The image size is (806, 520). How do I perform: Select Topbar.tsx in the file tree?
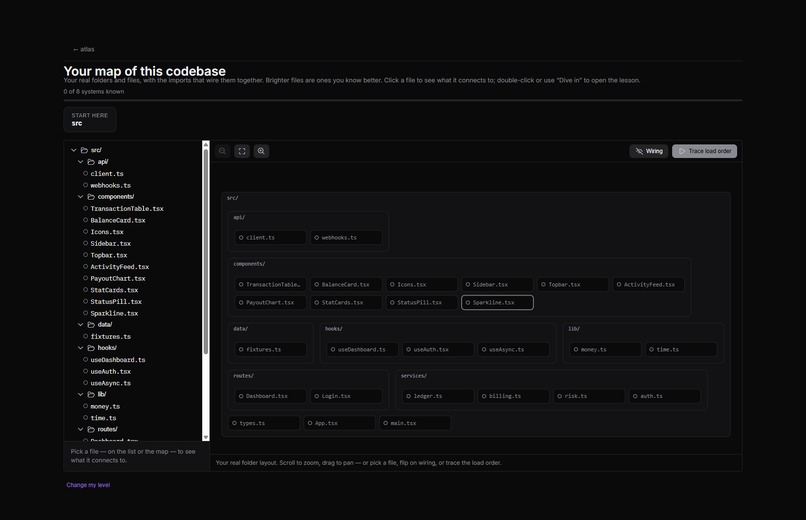pyautogui.click(x=108, y=255)
